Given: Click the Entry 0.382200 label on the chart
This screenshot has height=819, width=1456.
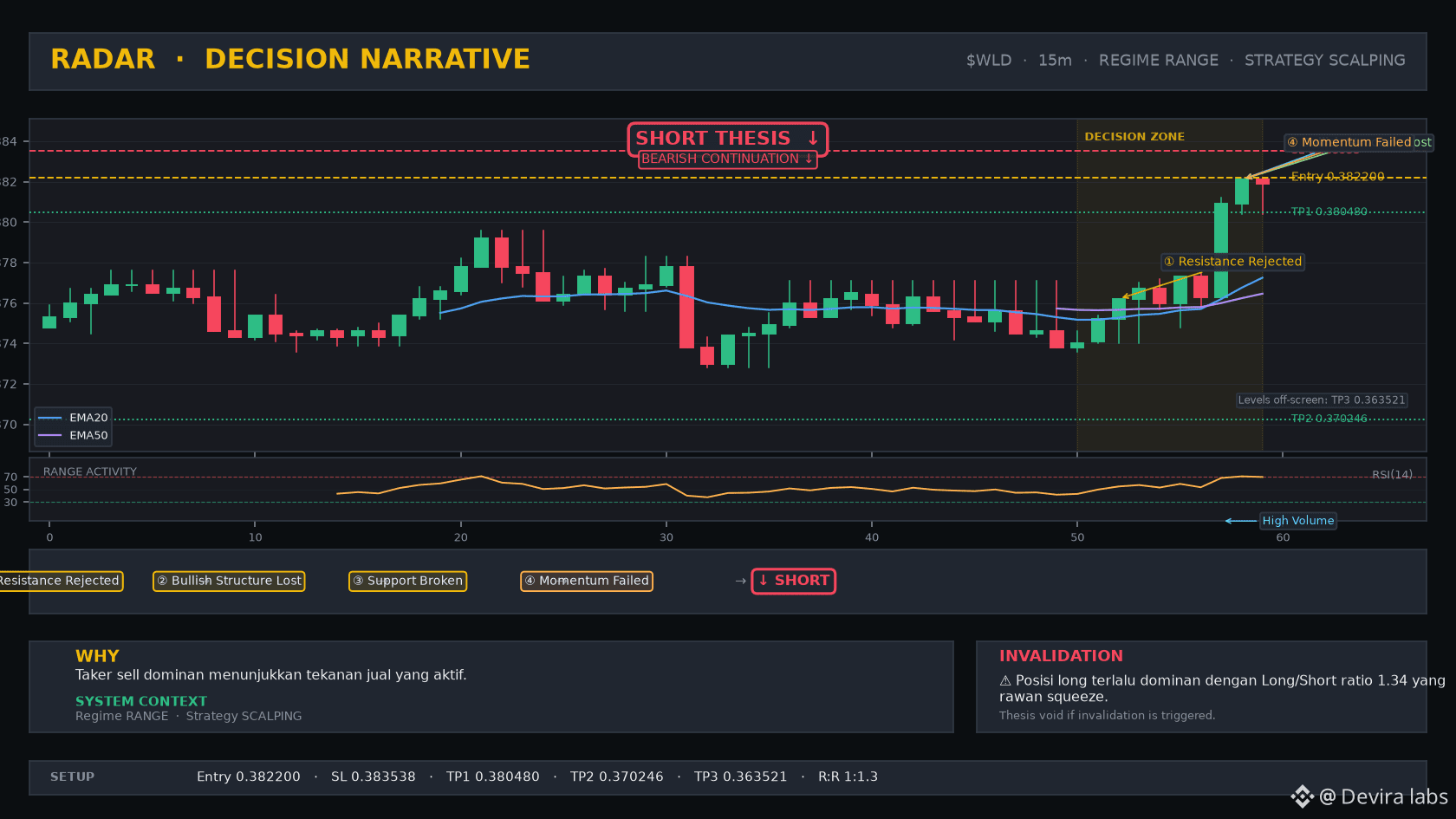Looking at the screenshot, I should 1337,177.
